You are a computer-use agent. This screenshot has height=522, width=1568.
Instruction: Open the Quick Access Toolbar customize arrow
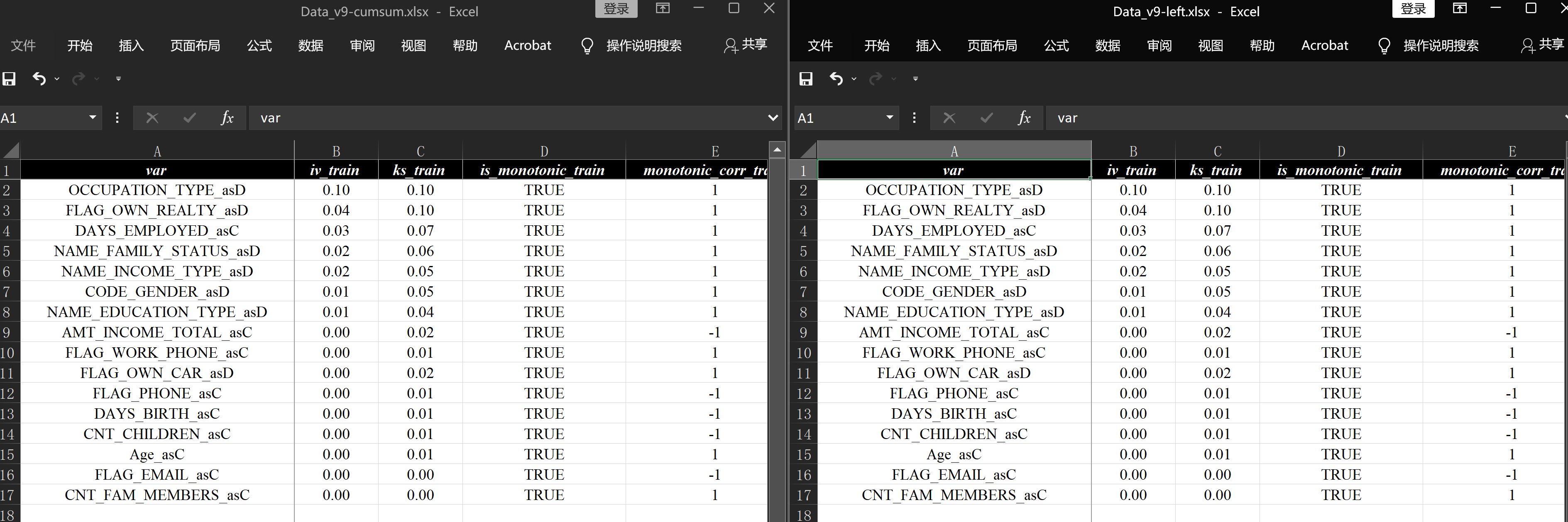tap(118, 78)
